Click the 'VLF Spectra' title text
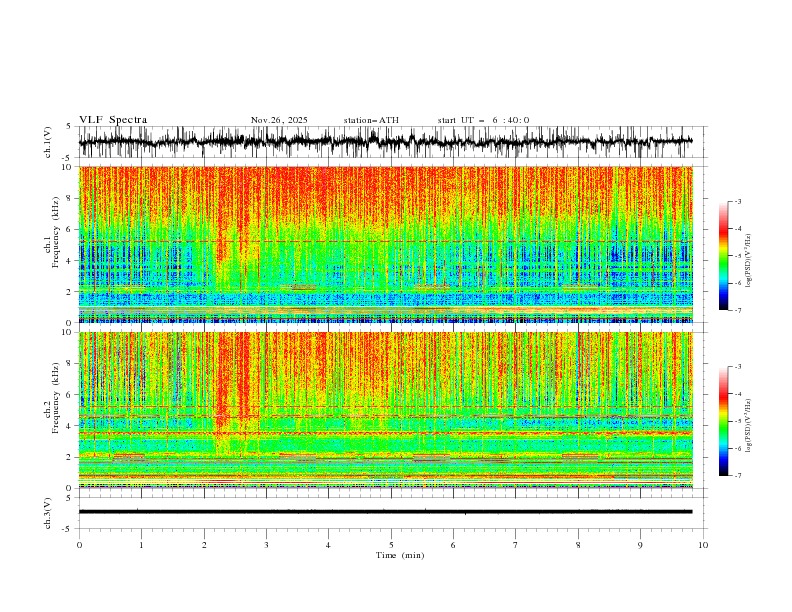The image size is (792, 612). [x=113, y=120]
